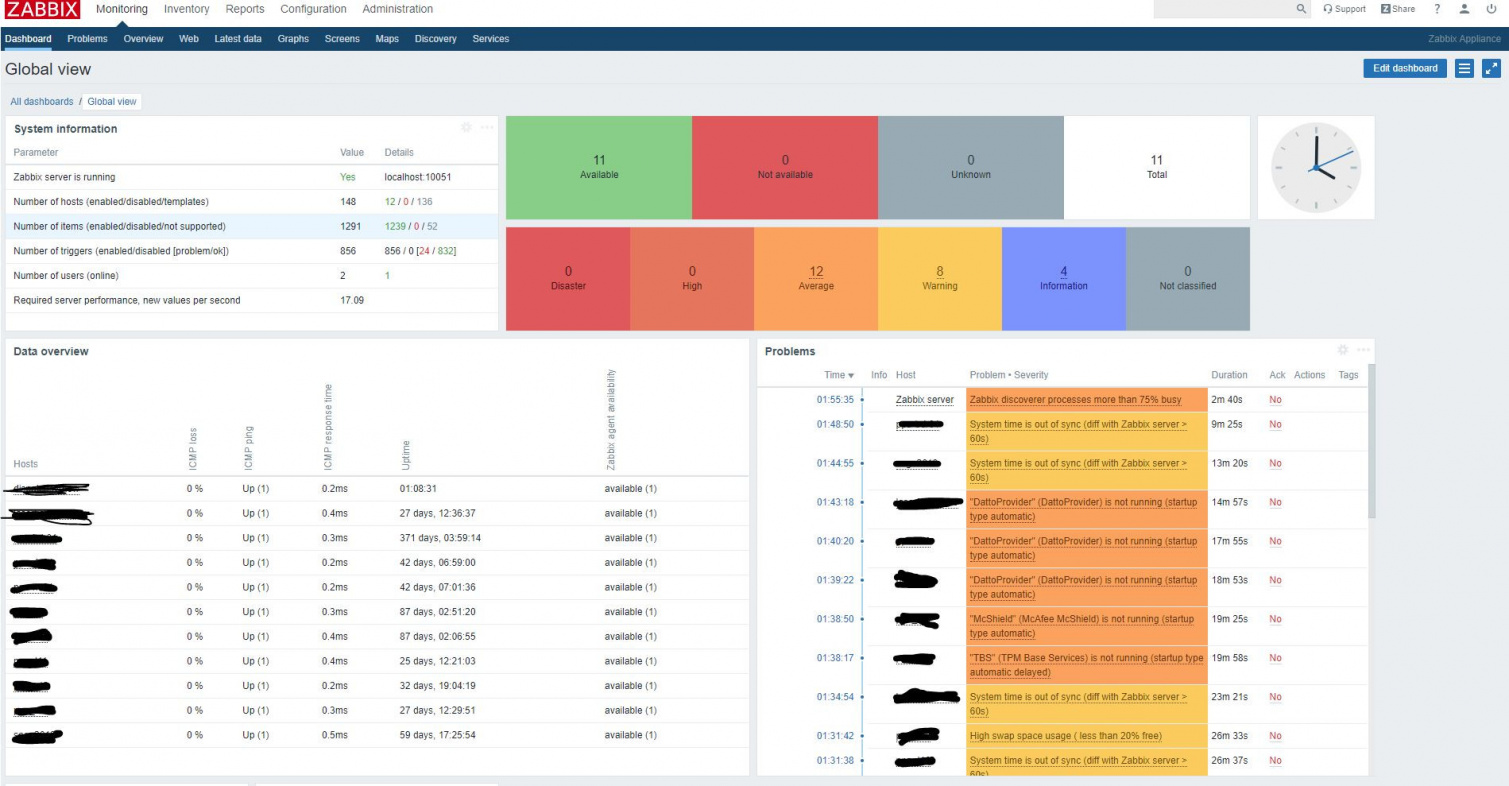Click the 01:55:35 problem time link
Image resolution: width=1509 pixels, height=786 pixels.
click(836, 400)
